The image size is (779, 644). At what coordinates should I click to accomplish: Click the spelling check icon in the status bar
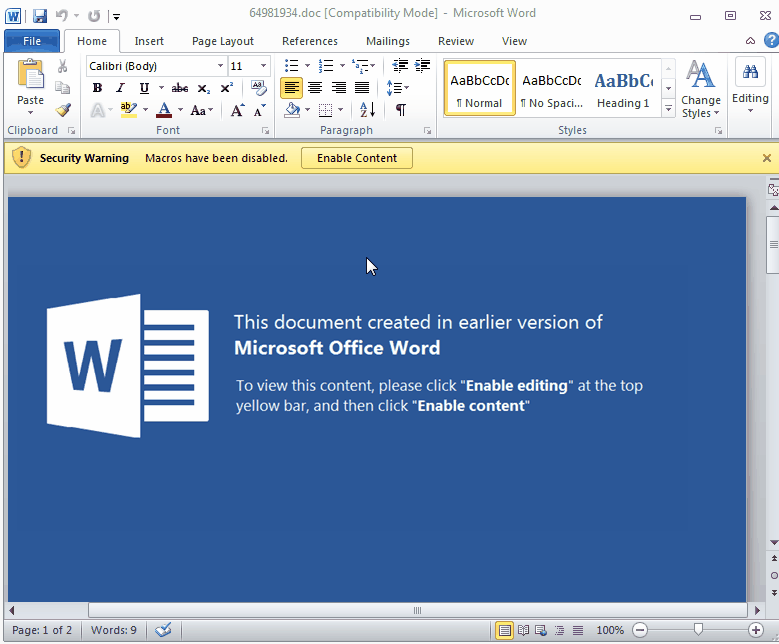click(163, 630)
